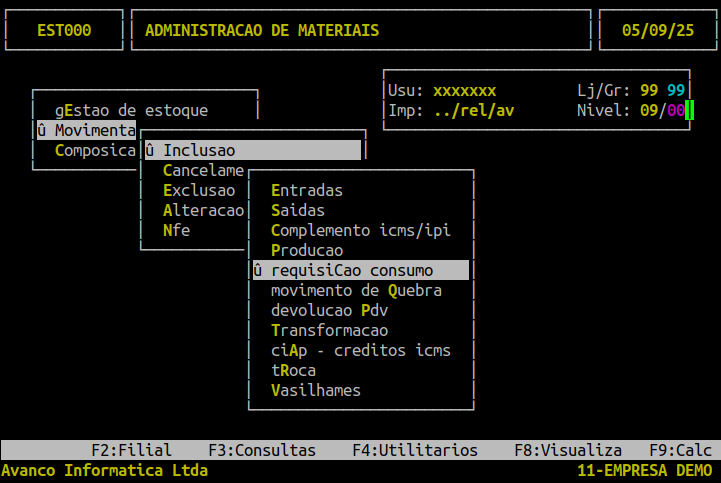Choose the Nfe menu entry
Viewport: 721px width, 483px height.
tap(177, 230)
